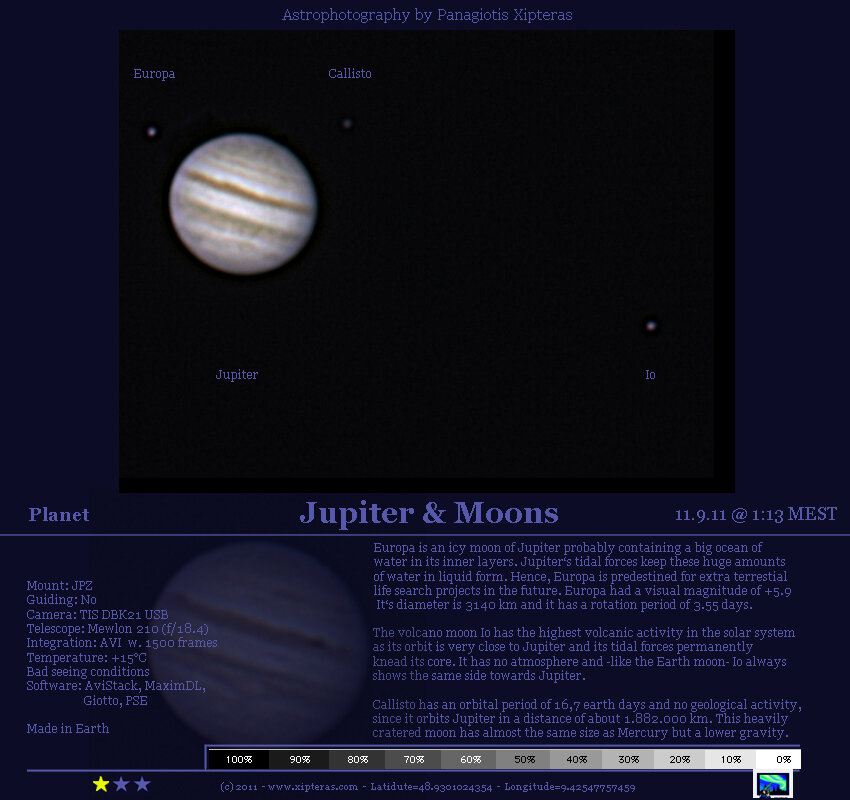Click the yellow first rating star

tap(101, 784)
